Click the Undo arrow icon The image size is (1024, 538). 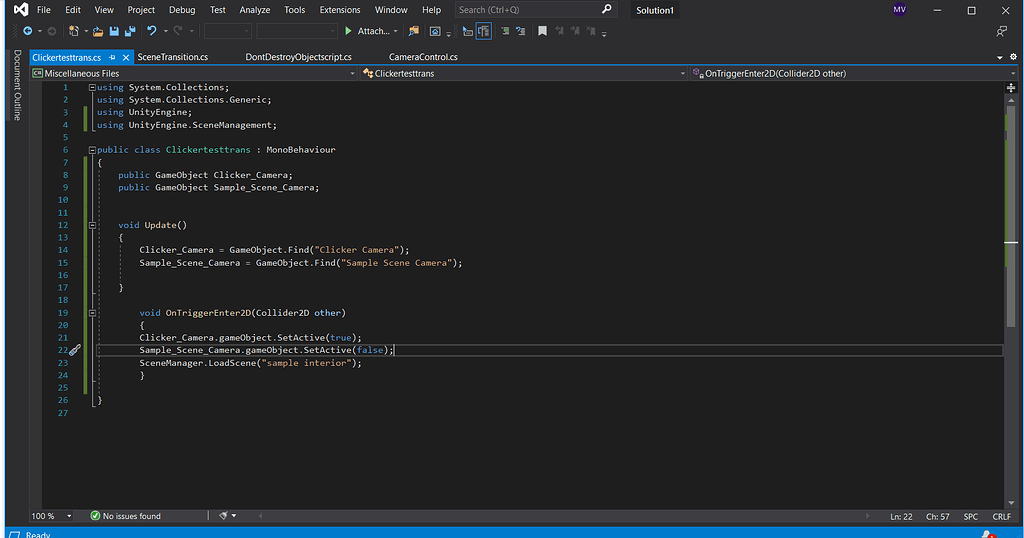[152, 31]
